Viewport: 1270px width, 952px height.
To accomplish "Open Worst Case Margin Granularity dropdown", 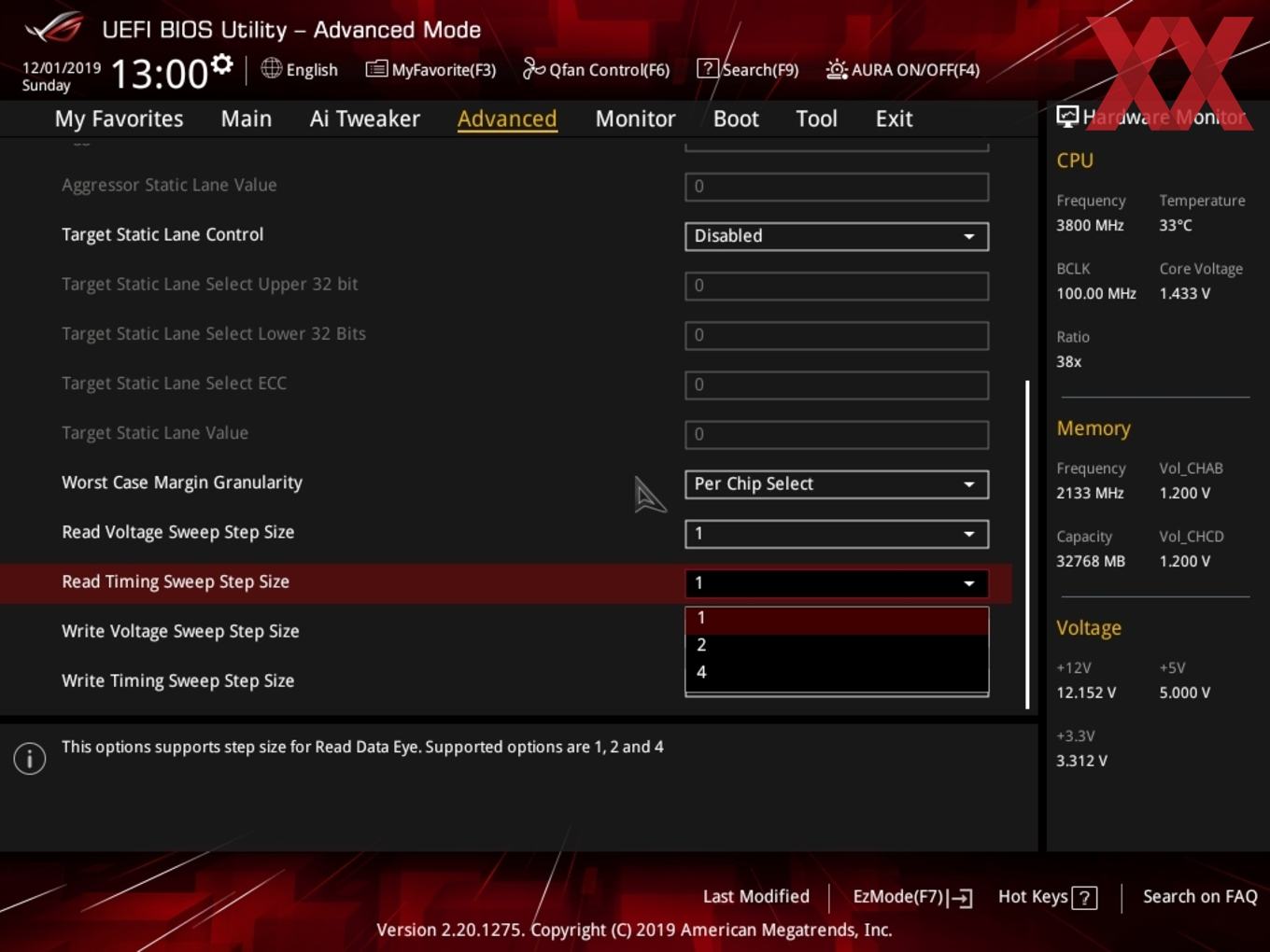I will (x=837, y=484).
